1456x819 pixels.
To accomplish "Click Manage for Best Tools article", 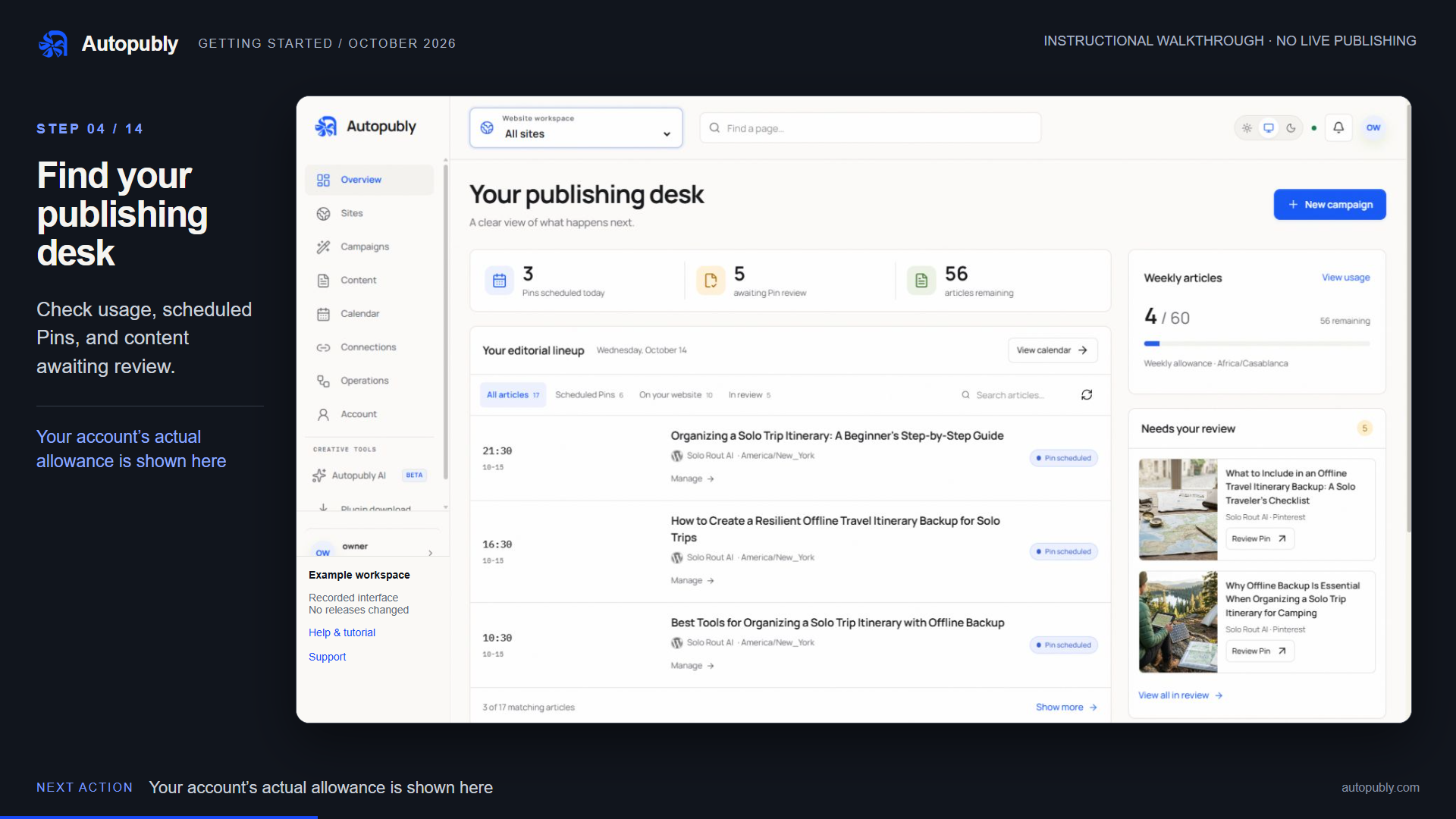I will [x=692, y=665].
